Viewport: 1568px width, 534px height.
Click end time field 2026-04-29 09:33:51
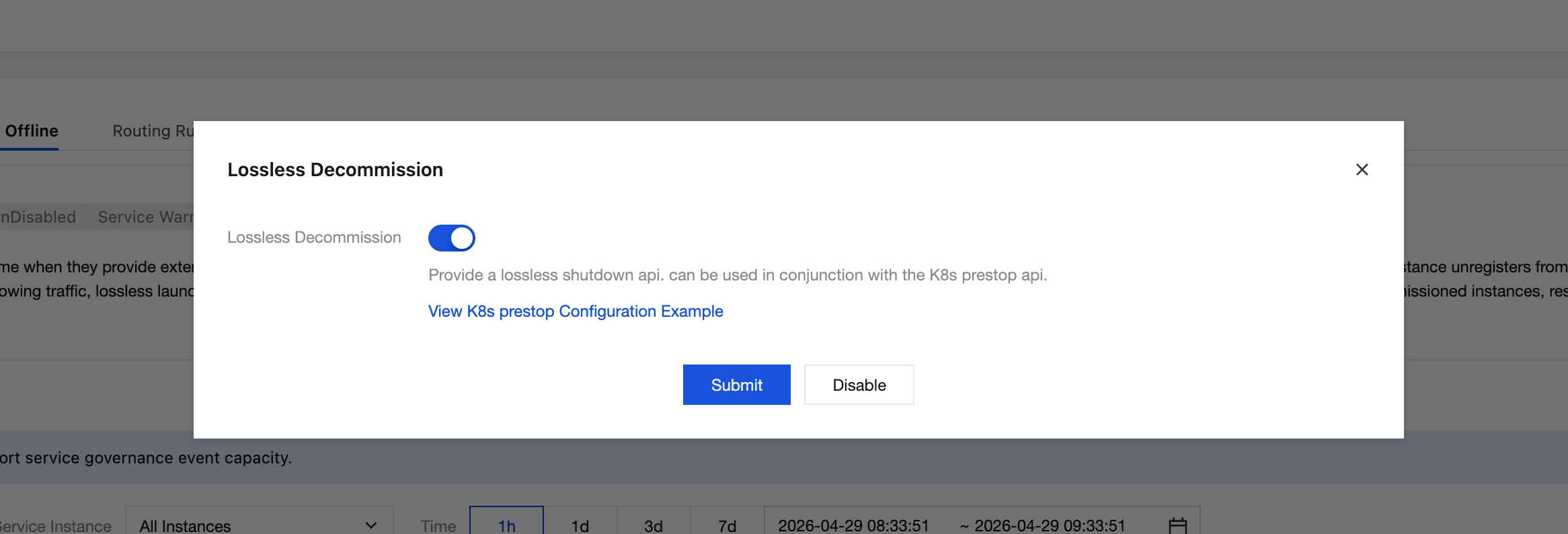click(1050, 525)
